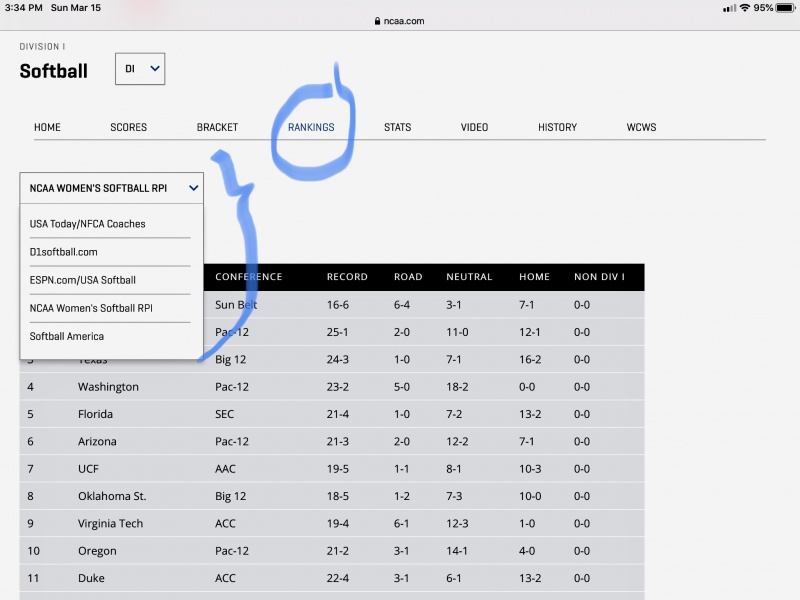Select ESPN.com/USA Softball poll option
The height and width of the screenshot is (600, 800).
point(82,280)
